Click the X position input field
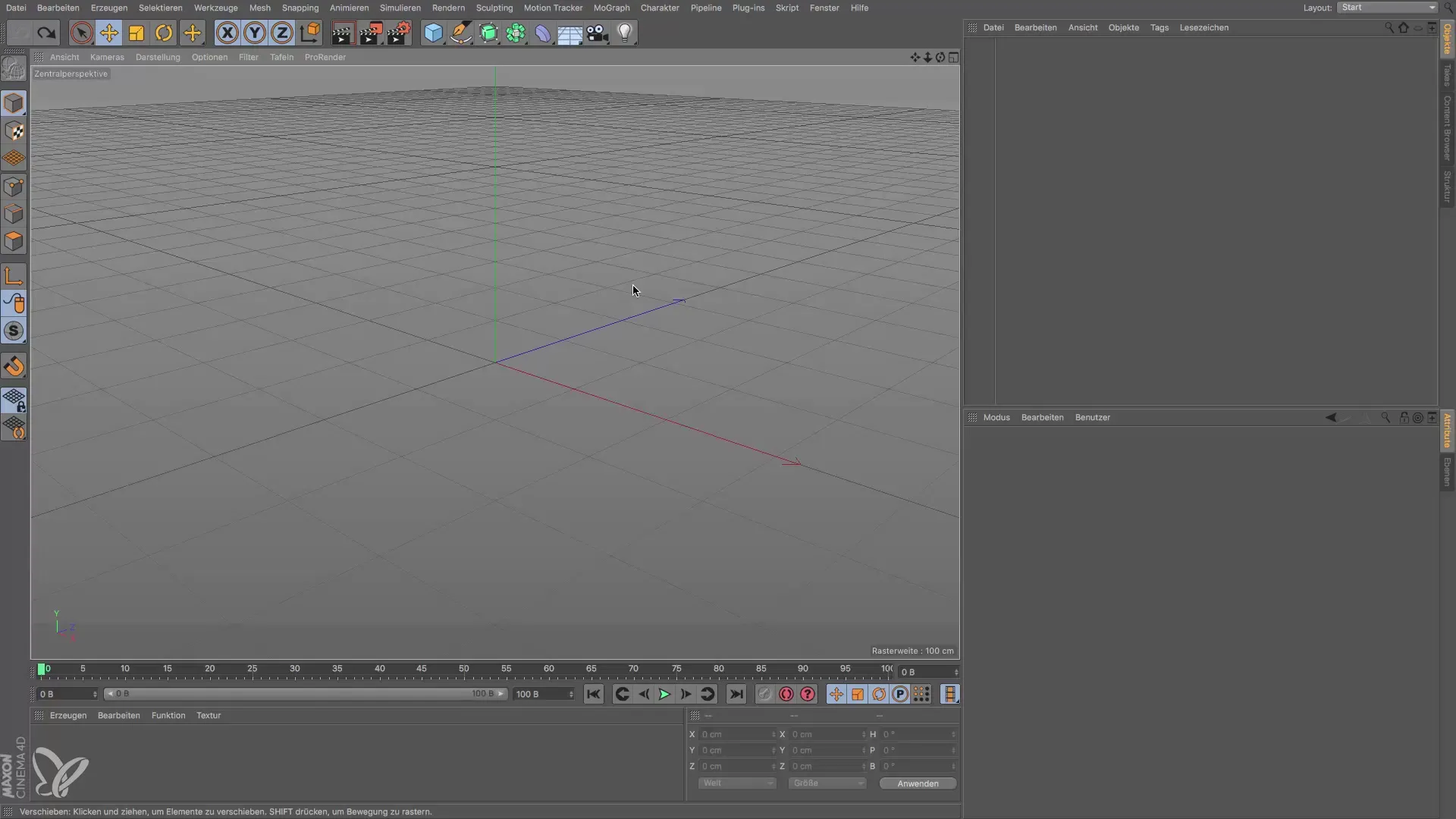This screenshot has width=1456, height=819. click(737, 734)
